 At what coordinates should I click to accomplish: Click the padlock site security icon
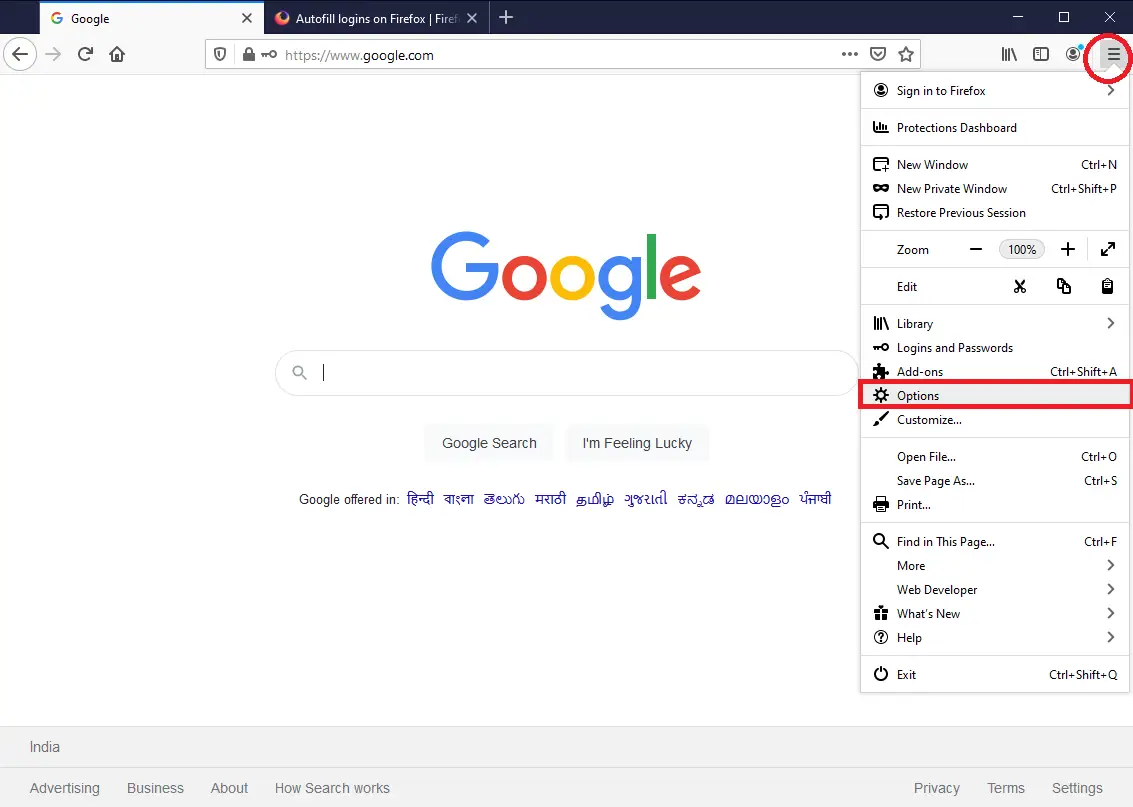click(x=249, y=55)
